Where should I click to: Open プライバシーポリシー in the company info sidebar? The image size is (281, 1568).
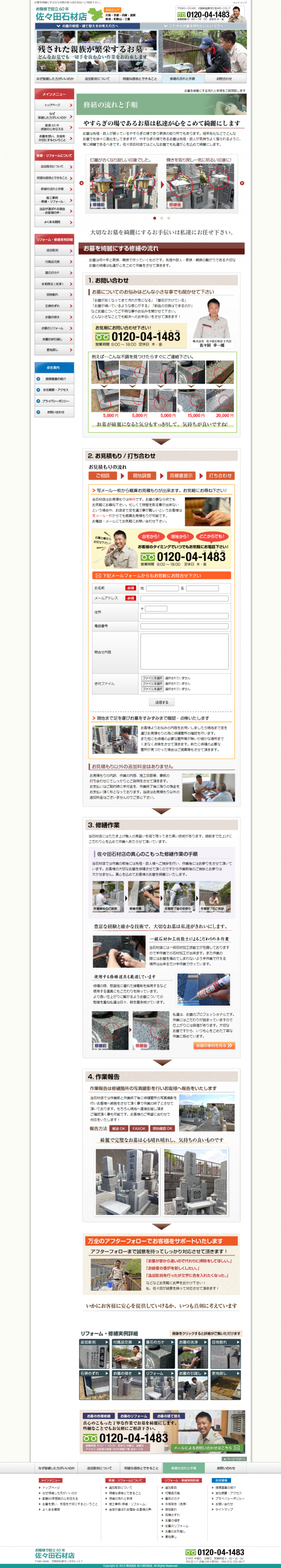click(54, 401)
